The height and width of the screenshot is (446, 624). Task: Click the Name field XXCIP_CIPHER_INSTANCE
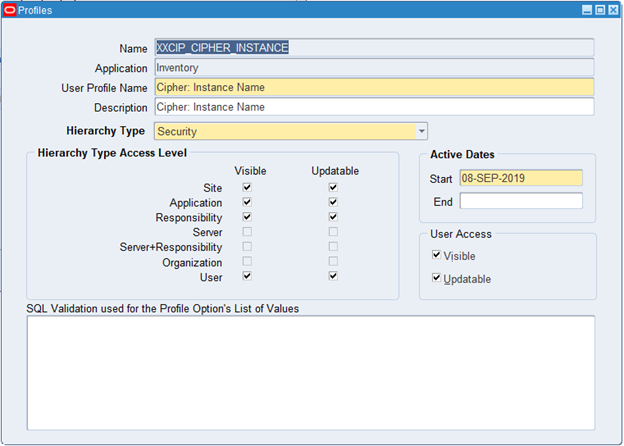click(373, 47)
